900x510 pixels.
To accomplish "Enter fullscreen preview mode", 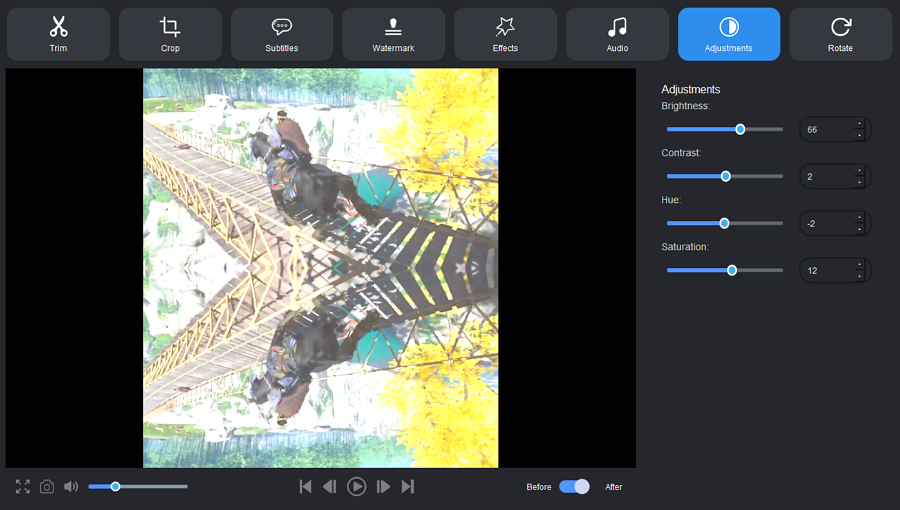I will click(23, 486).
